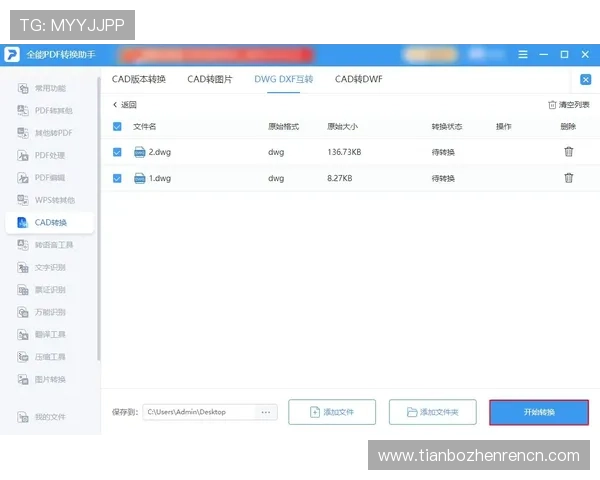Viewport: 600px width, 480px height.
Task: Open the PDF编辑 sidebar section
Action: click(x=41, y=178)
